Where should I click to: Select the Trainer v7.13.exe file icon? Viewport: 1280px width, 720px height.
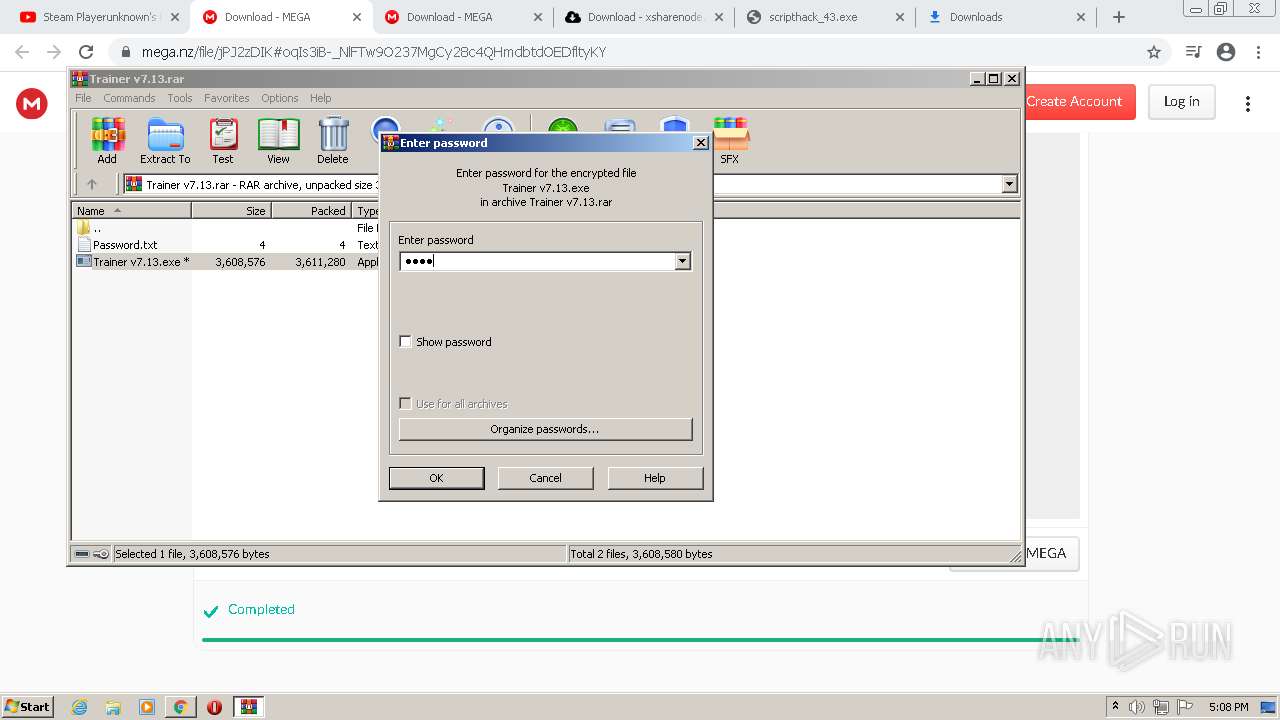(84, 262)
